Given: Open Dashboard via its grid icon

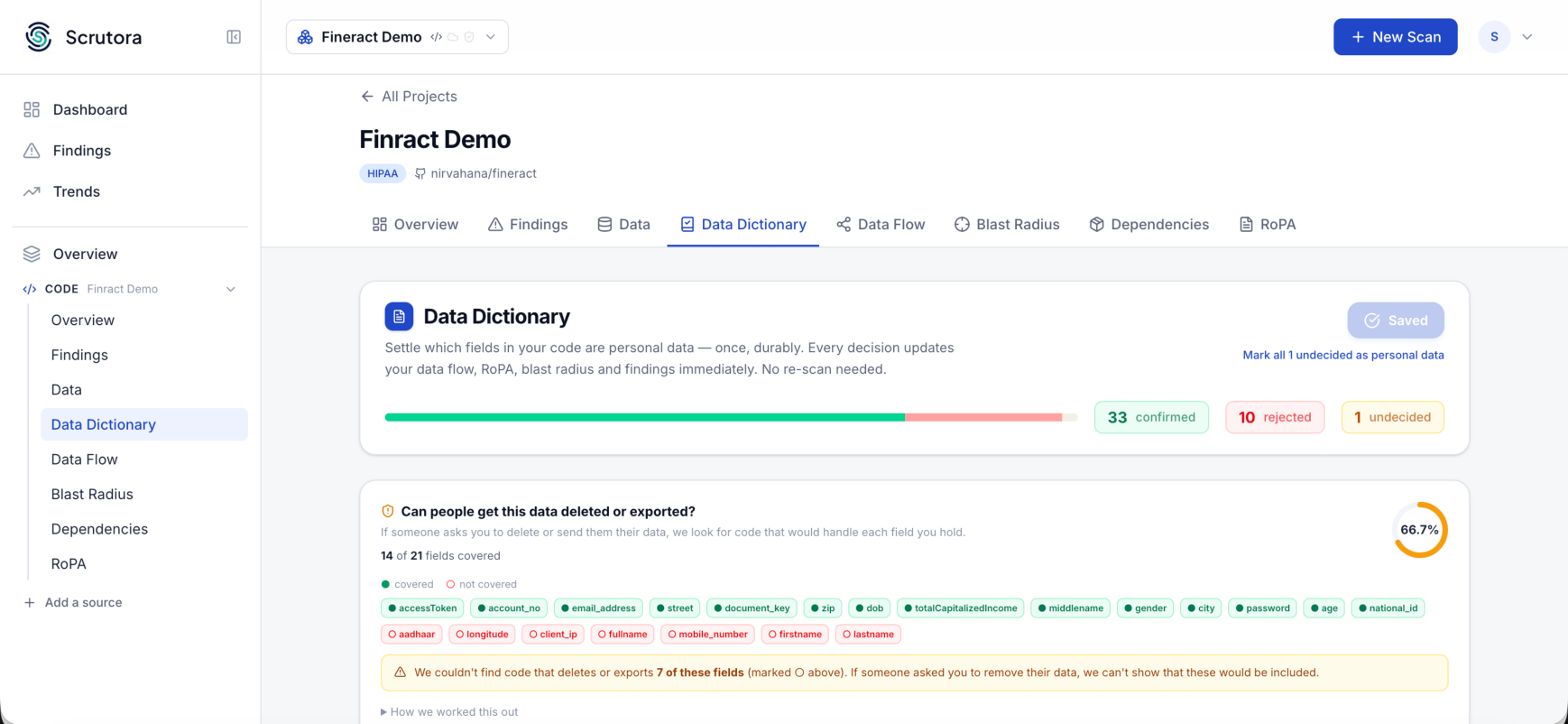Looking at the screenshot, I should (32, 109).
